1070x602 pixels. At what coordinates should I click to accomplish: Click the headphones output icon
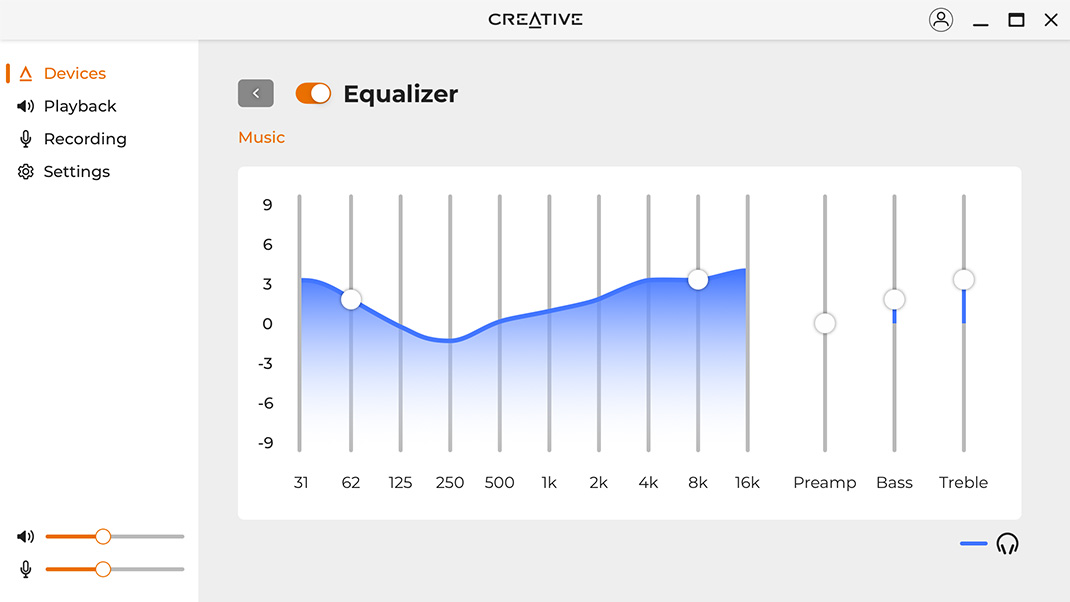point(1007,544)
